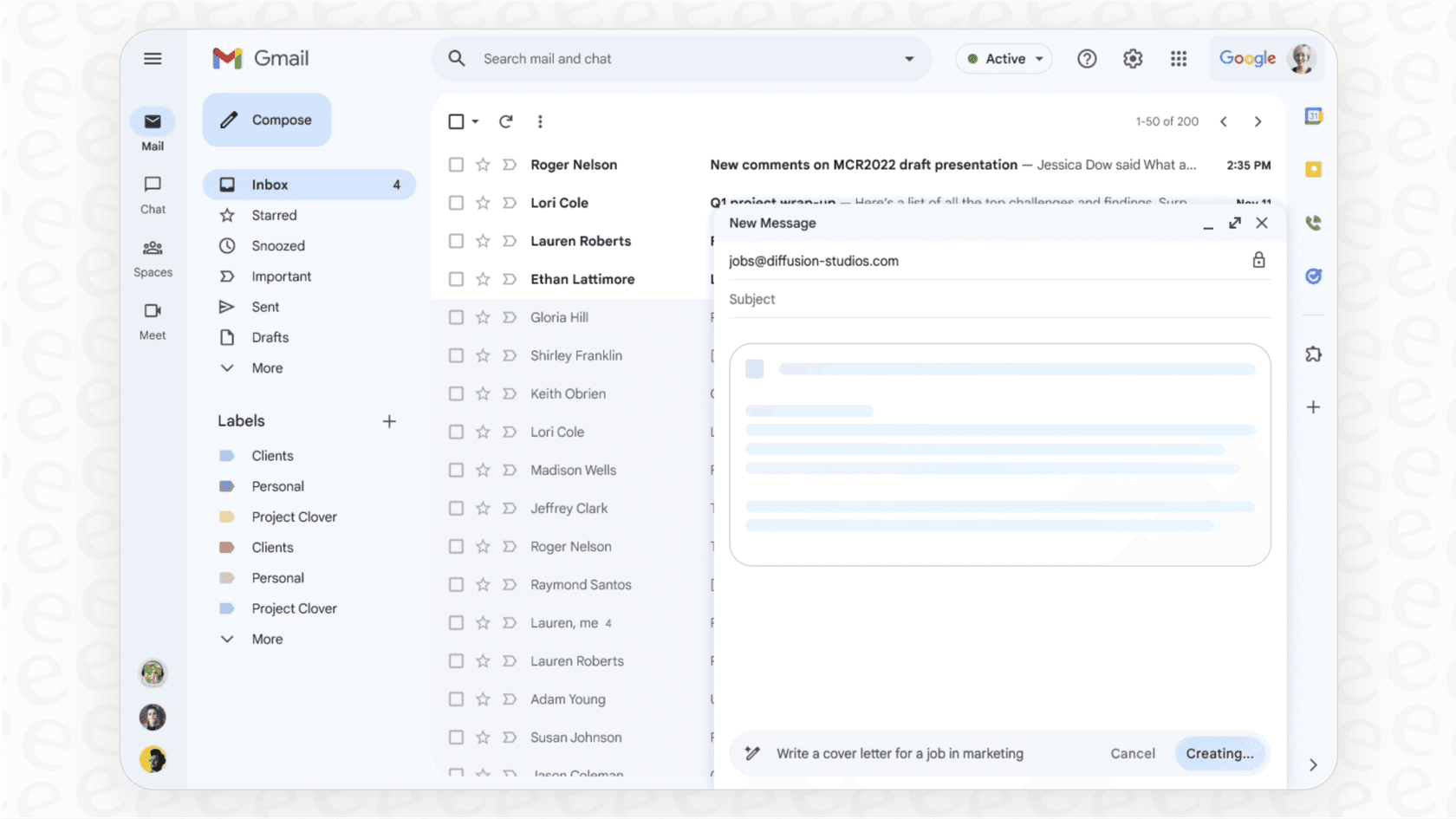Open the Active status dropdown
This screenshot has width=1456, height=819.
tap(1004, 58)
